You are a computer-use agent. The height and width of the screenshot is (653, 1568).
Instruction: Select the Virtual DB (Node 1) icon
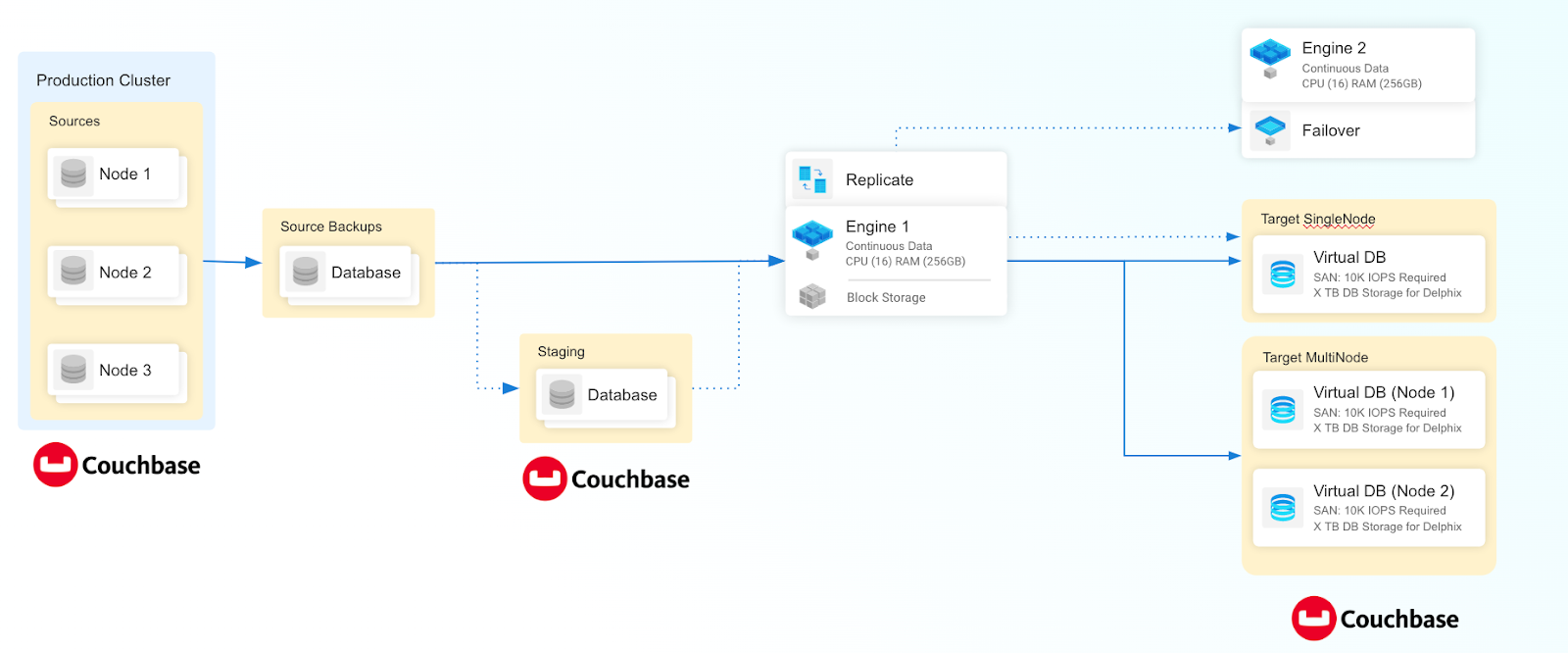click(1283, 409)
